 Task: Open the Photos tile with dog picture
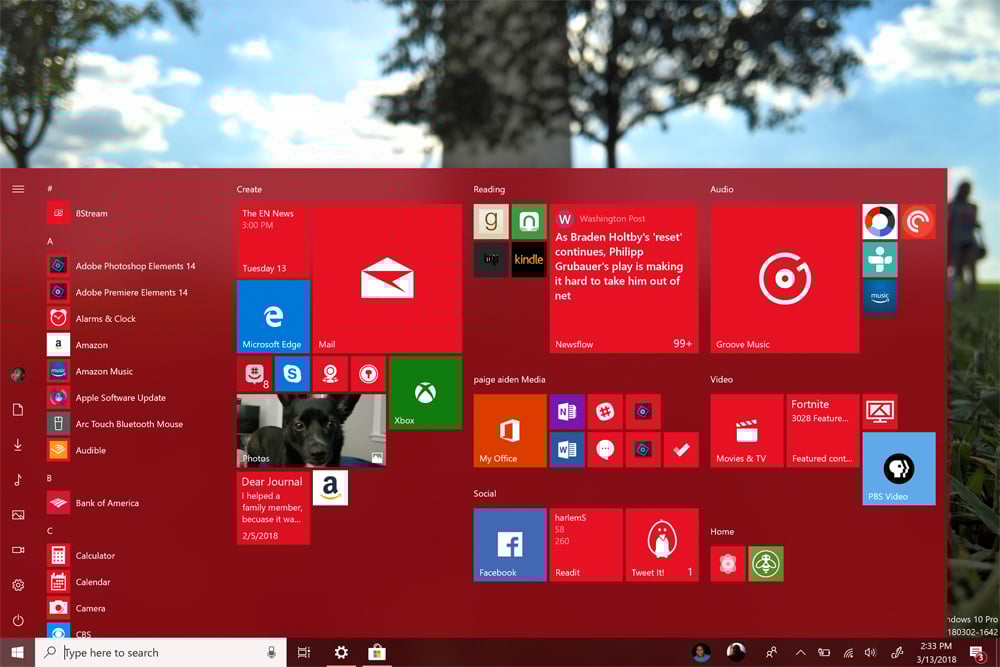tap(311, 430)
